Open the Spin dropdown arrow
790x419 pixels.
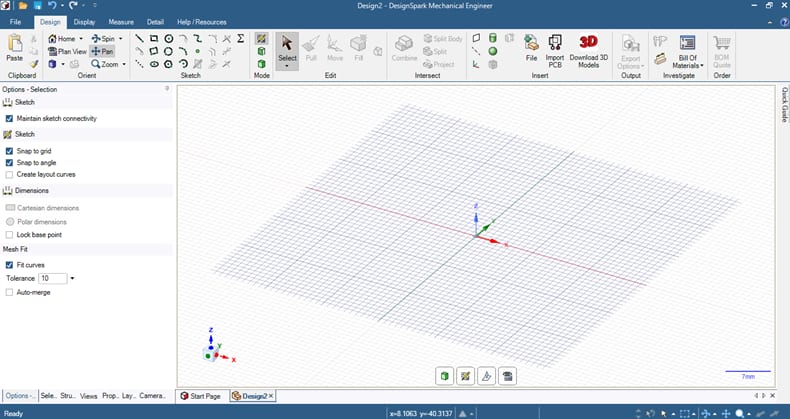tap(120, 39)
